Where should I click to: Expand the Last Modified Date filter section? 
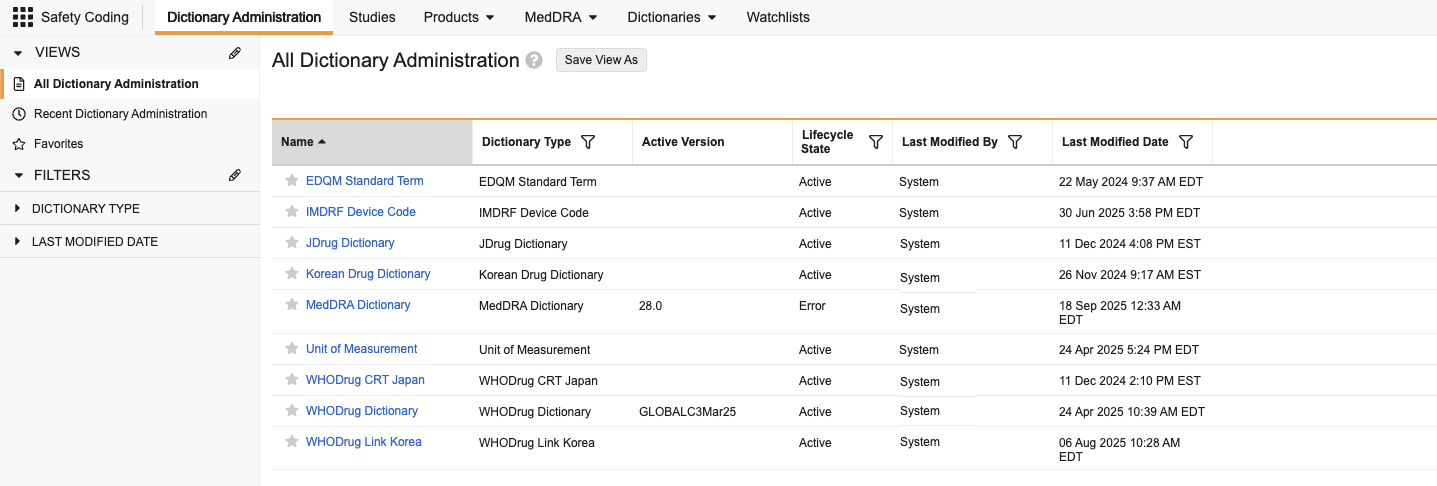pyautogui.click(x=95, y=242)
